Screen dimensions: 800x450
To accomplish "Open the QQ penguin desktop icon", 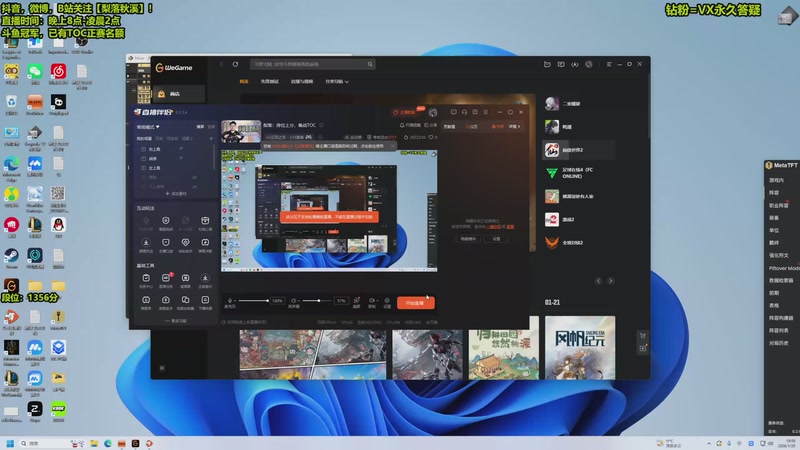I will [x=58, y=225].
